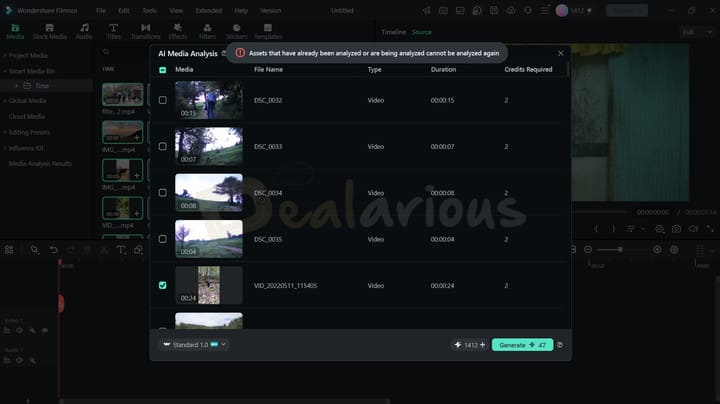
Task: Click the user avatar in title bar
Action: click(x=562, y=11)
